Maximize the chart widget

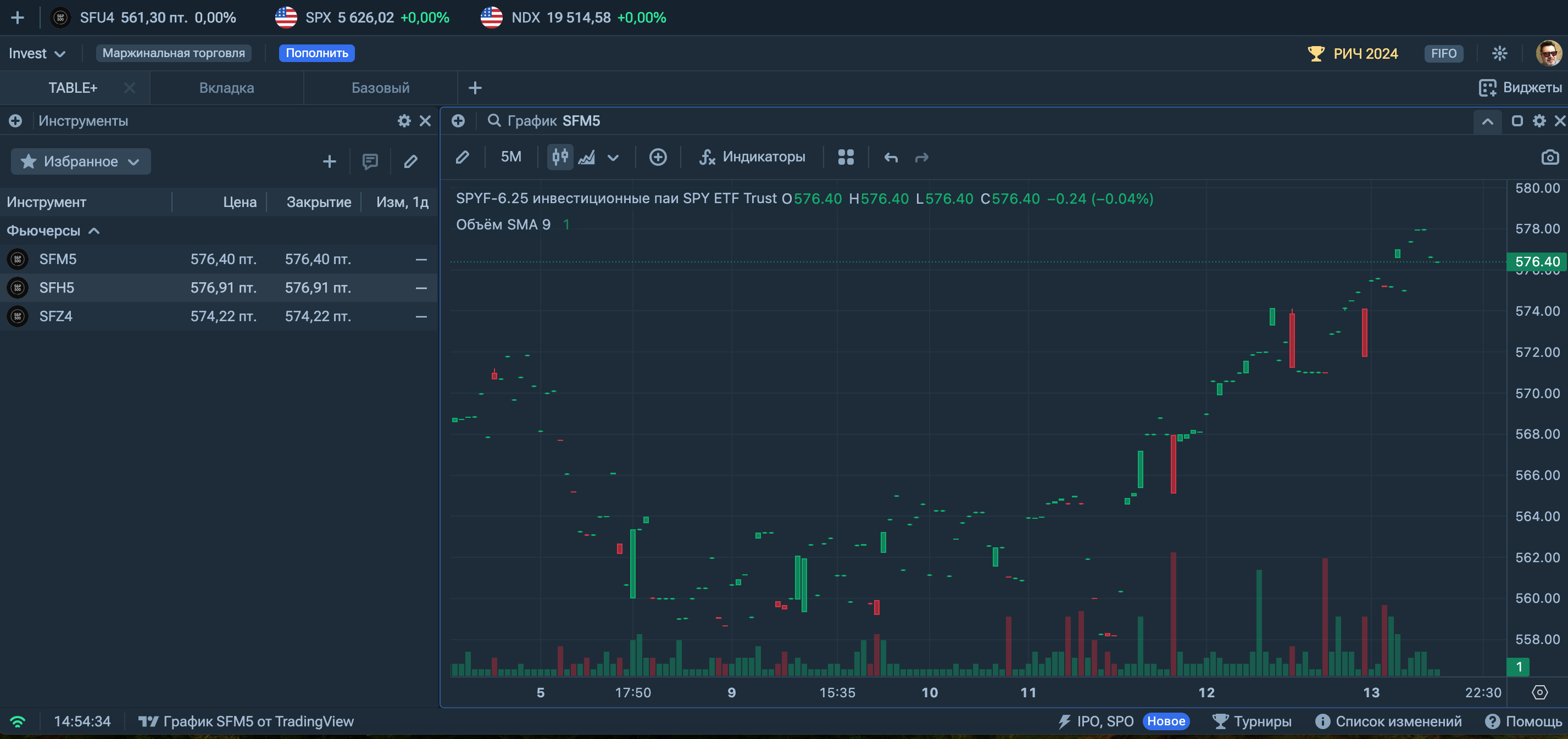1517,120
